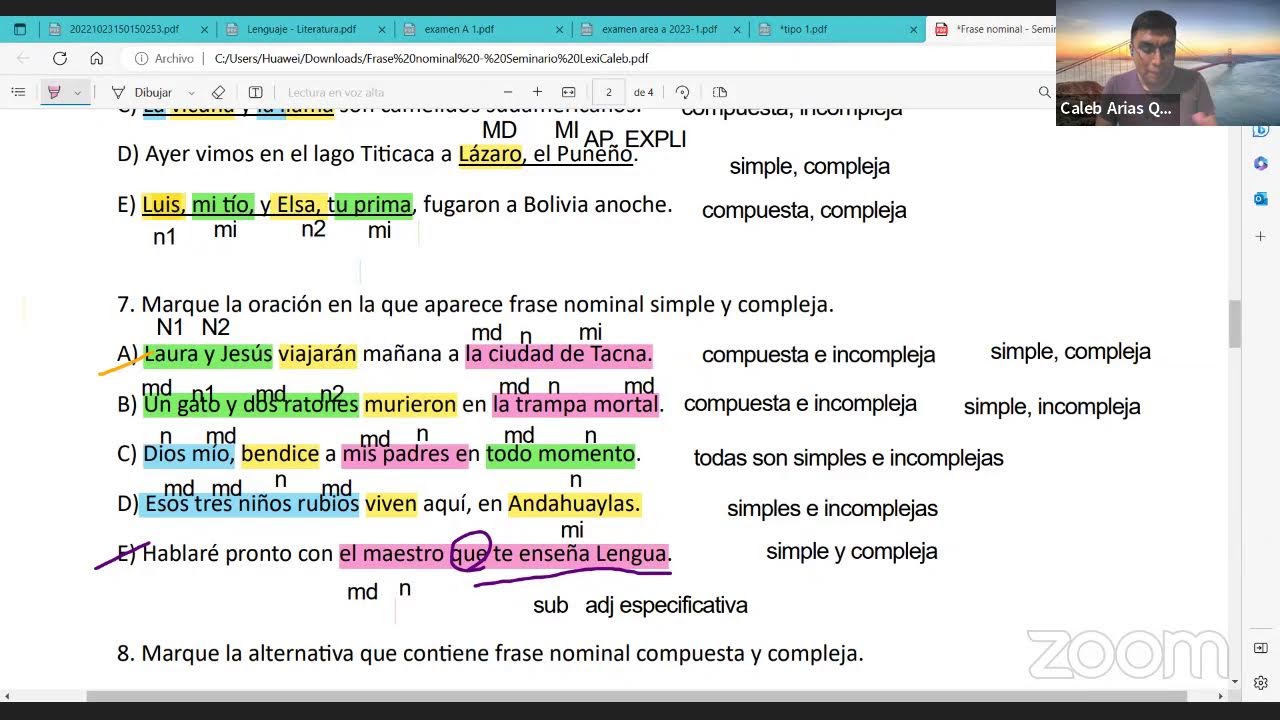Toggle fit-to-width page view
Viewport: 1280px width, 720px height.
[x=568, y=92]
